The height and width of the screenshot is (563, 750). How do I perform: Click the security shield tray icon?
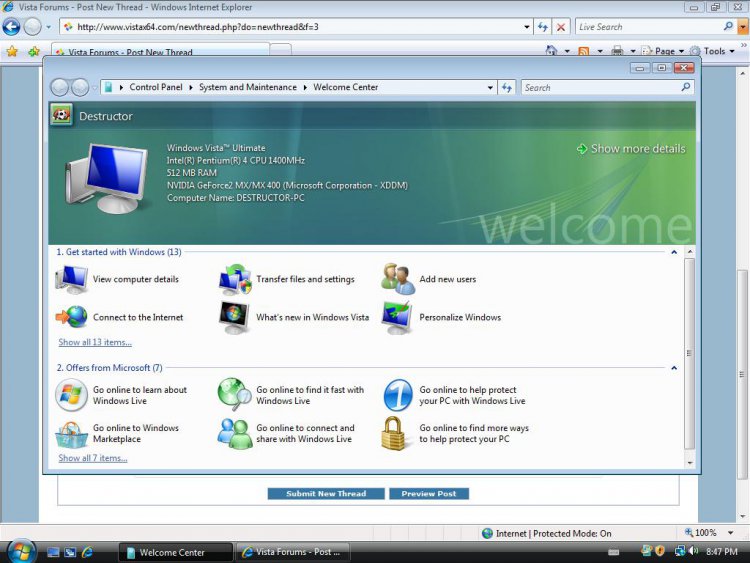click(x=660, y=551)
